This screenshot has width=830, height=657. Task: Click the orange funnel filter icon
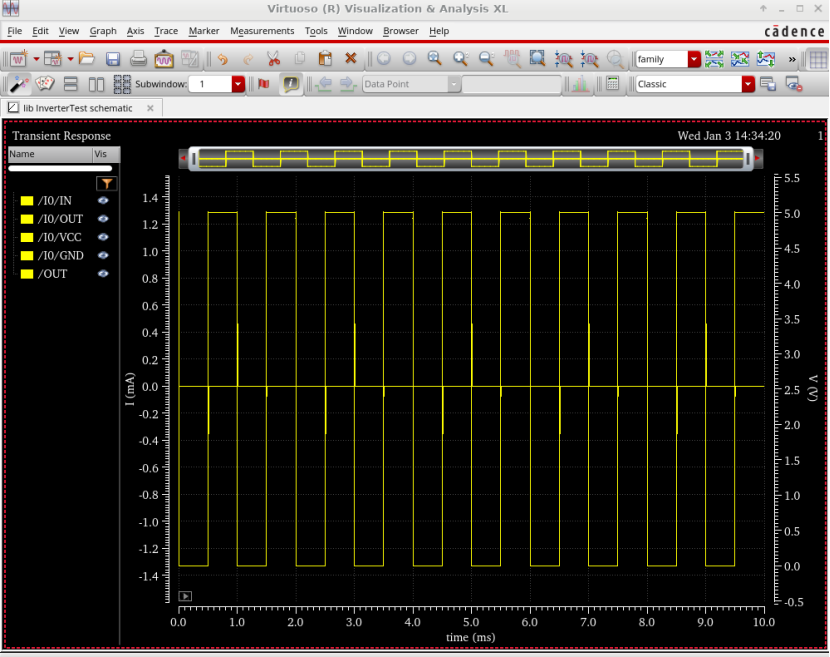tap(108, 183)
